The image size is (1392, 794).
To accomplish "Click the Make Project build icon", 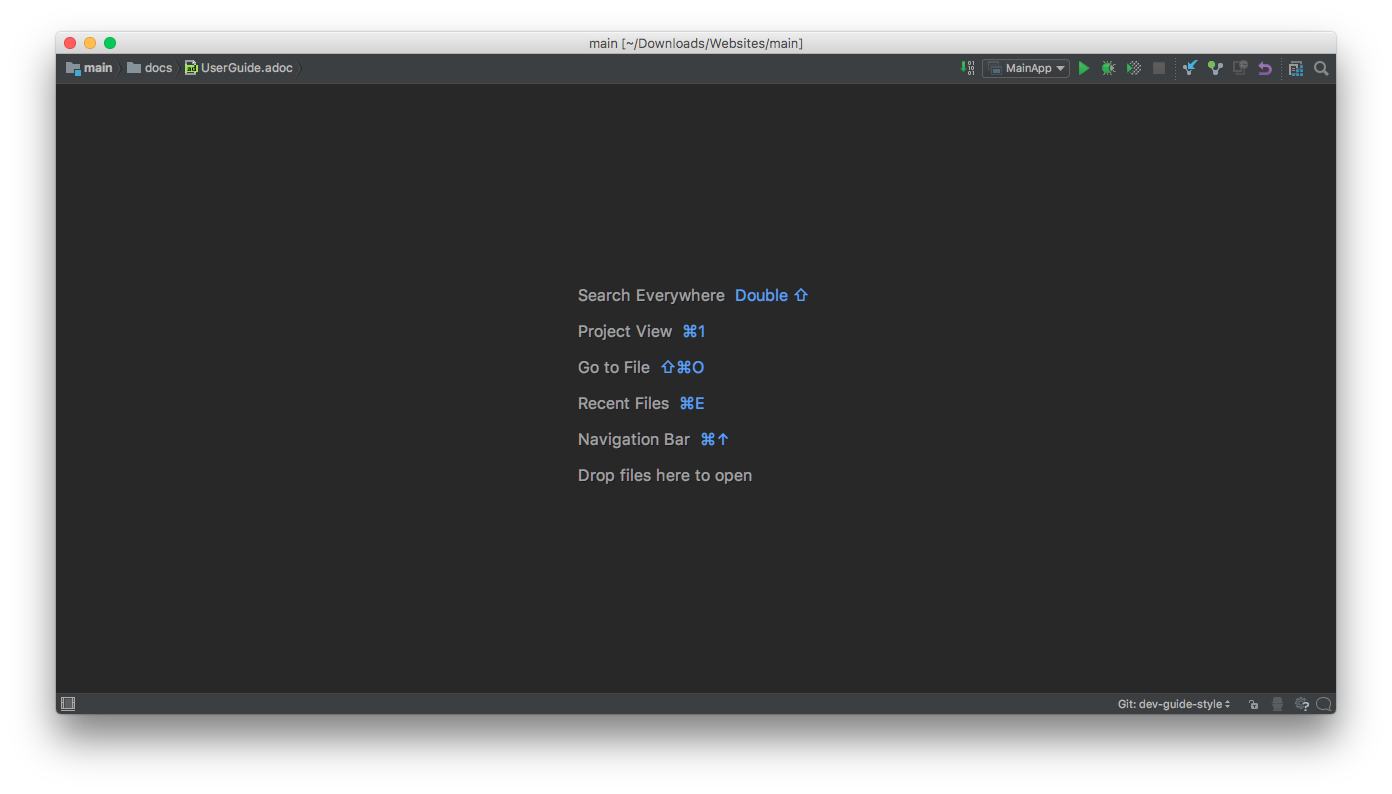I will point(967,68).
